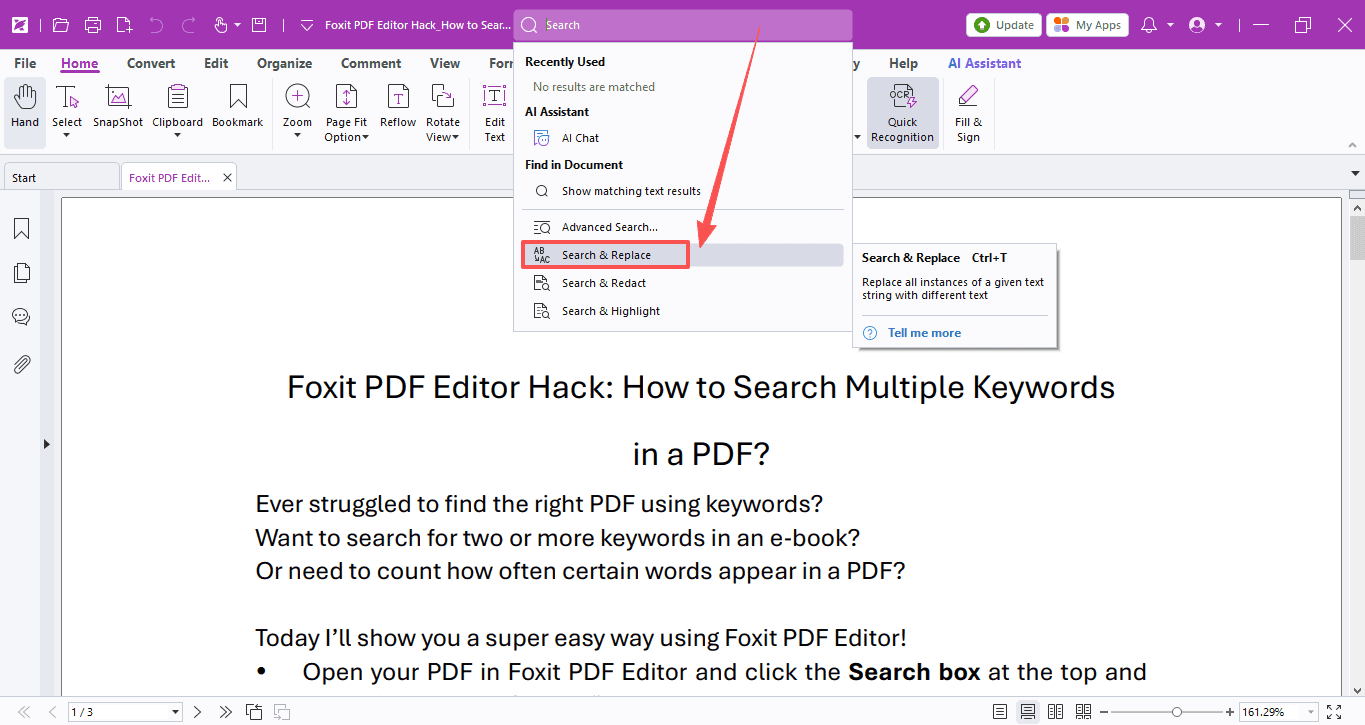This screenshot has width=1365, height=725.
Task: Open the Edit ribbon tab
Action: coord(216,63)
